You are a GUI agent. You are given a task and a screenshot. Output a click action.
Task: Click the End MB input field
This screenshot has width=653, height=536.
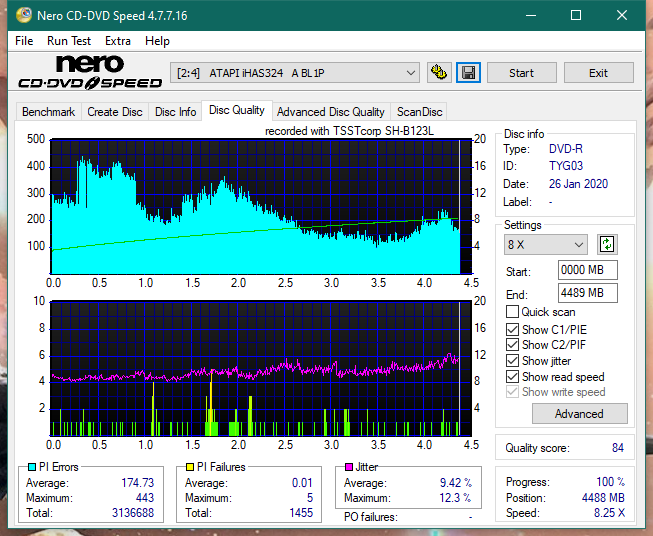click(x=587, y=293)
